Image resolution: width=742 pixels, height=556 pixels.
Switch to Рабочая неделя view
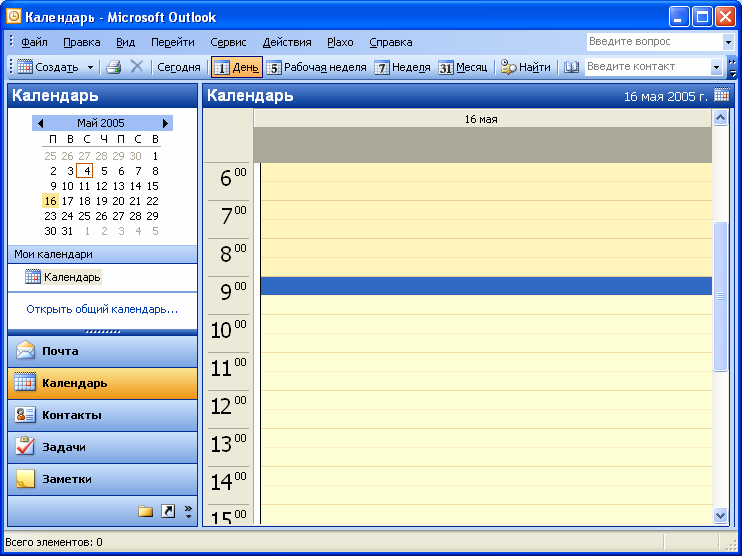[317, 67]
